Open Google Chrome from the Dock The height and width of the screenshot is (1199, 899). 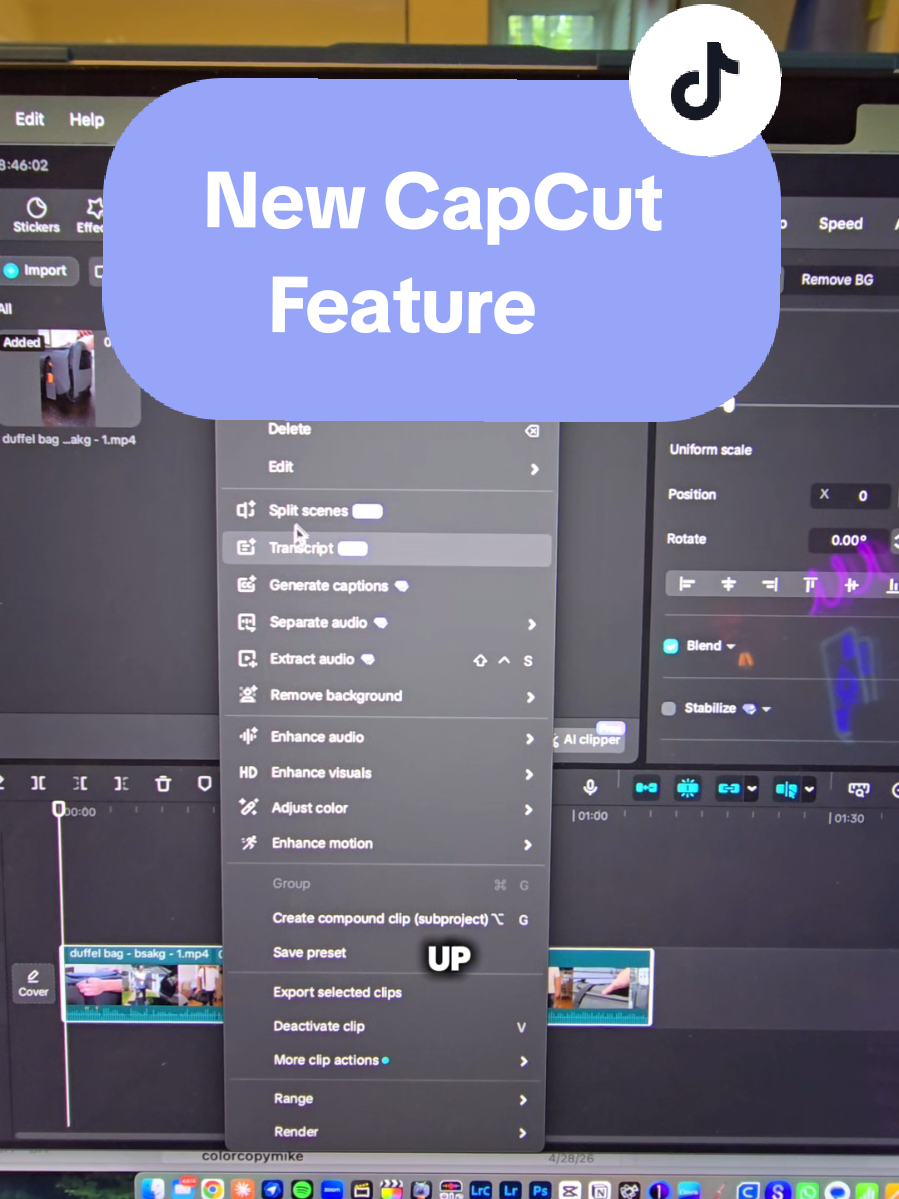212,1189
